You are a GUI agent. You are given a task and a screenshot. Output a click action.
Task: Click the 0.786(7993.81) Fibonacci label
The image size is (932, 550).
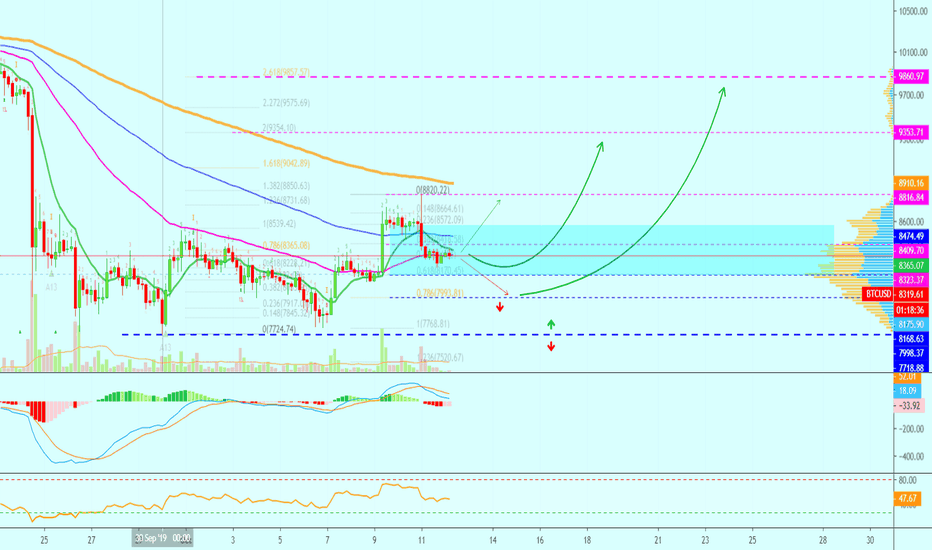[x=440, y=293]
